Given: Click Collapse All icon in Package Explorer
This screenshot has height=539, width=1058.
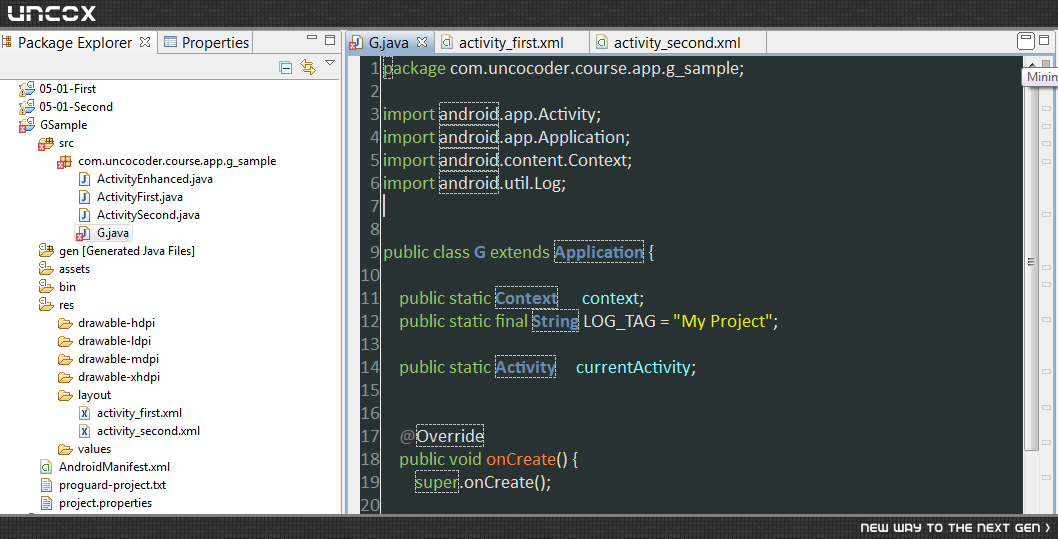Looking at the screenshot, I should coord(286,67).
